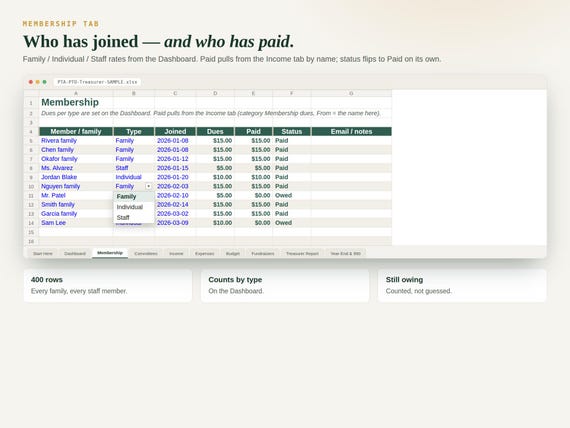Click the $0.00 paid cell for Sam Lee
This screenshot has width=570, height=428.
coord(253,223)
